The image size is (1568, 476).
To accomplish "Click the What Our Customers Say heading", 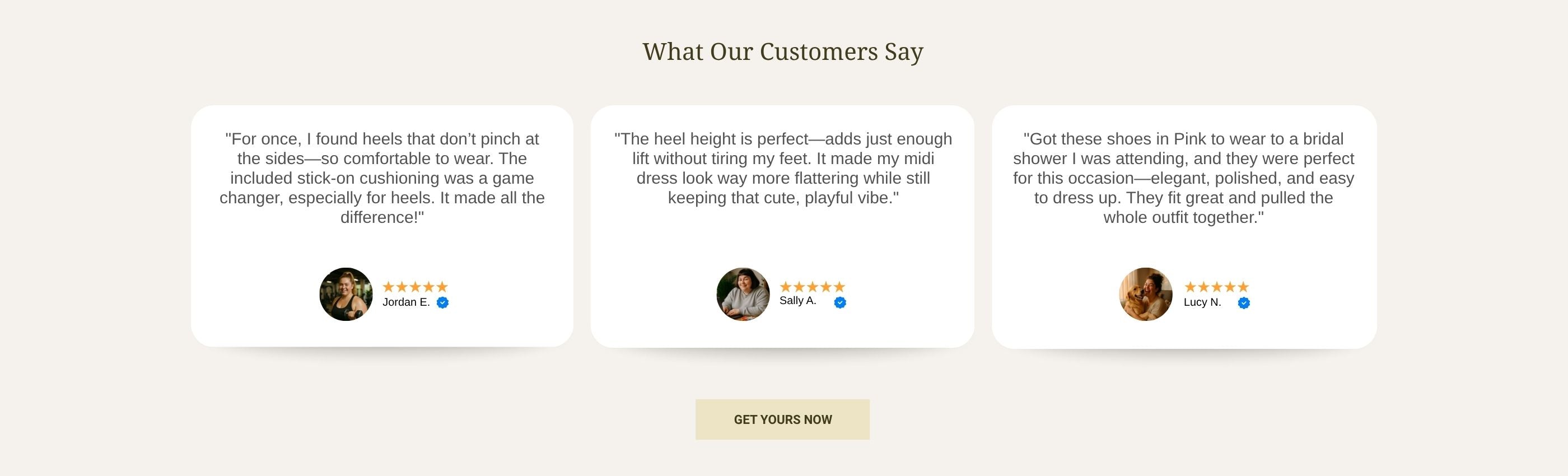I will [783, 52].
